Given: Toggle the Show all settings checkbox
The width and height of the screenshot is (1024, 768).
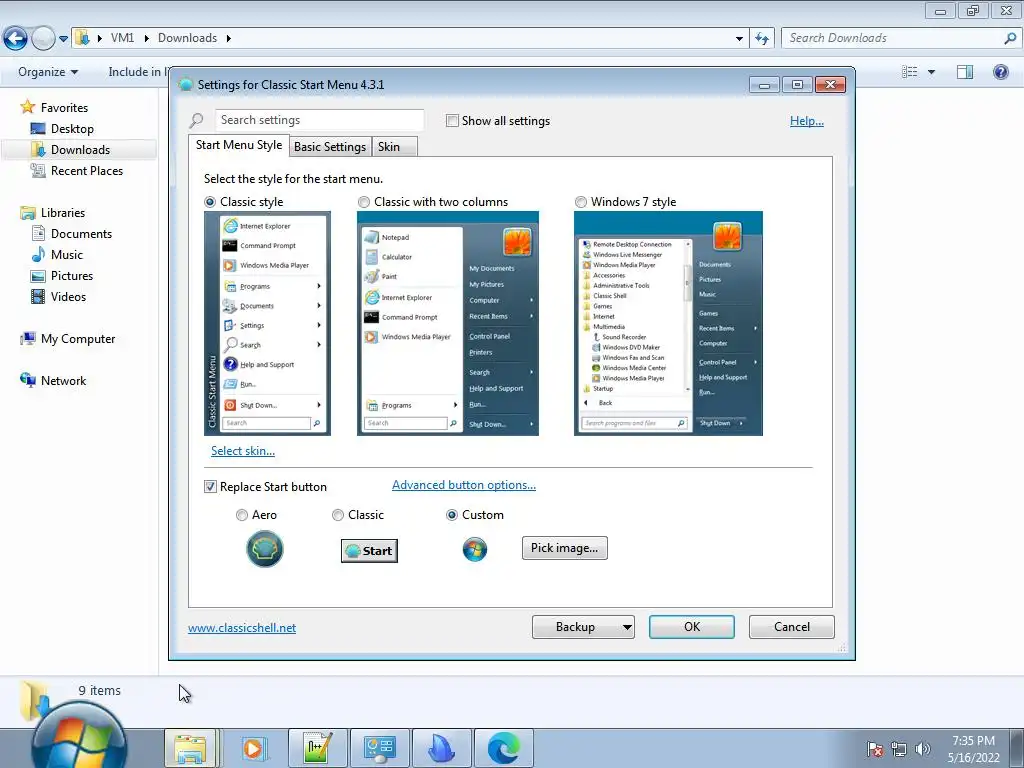Looking at the screenshot, I should pyautogui.click(x=452, y=121).
